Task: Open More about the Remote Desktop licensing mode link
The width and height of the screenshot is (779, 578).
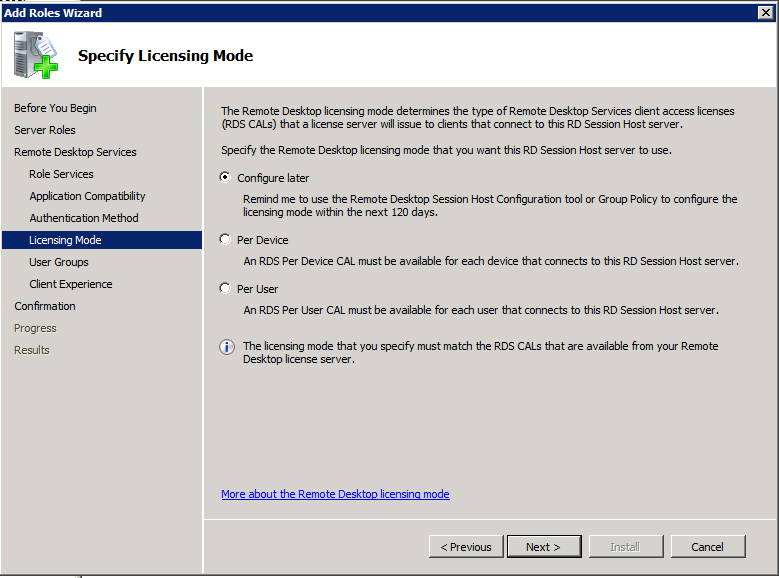Action: coord(335,494)
